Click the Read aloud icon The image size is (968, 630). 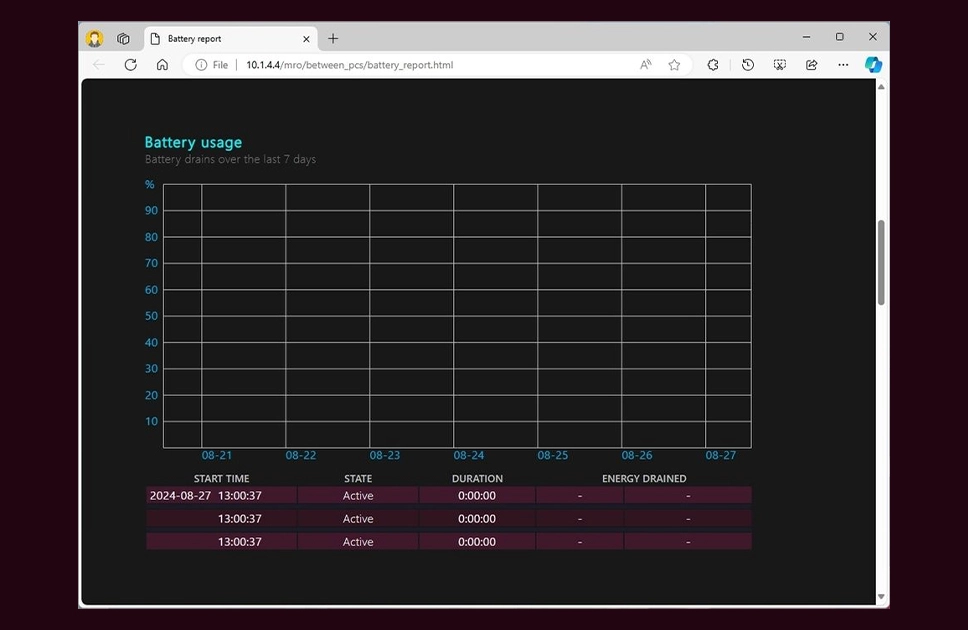pyautogui.click(x=645, y=65)
